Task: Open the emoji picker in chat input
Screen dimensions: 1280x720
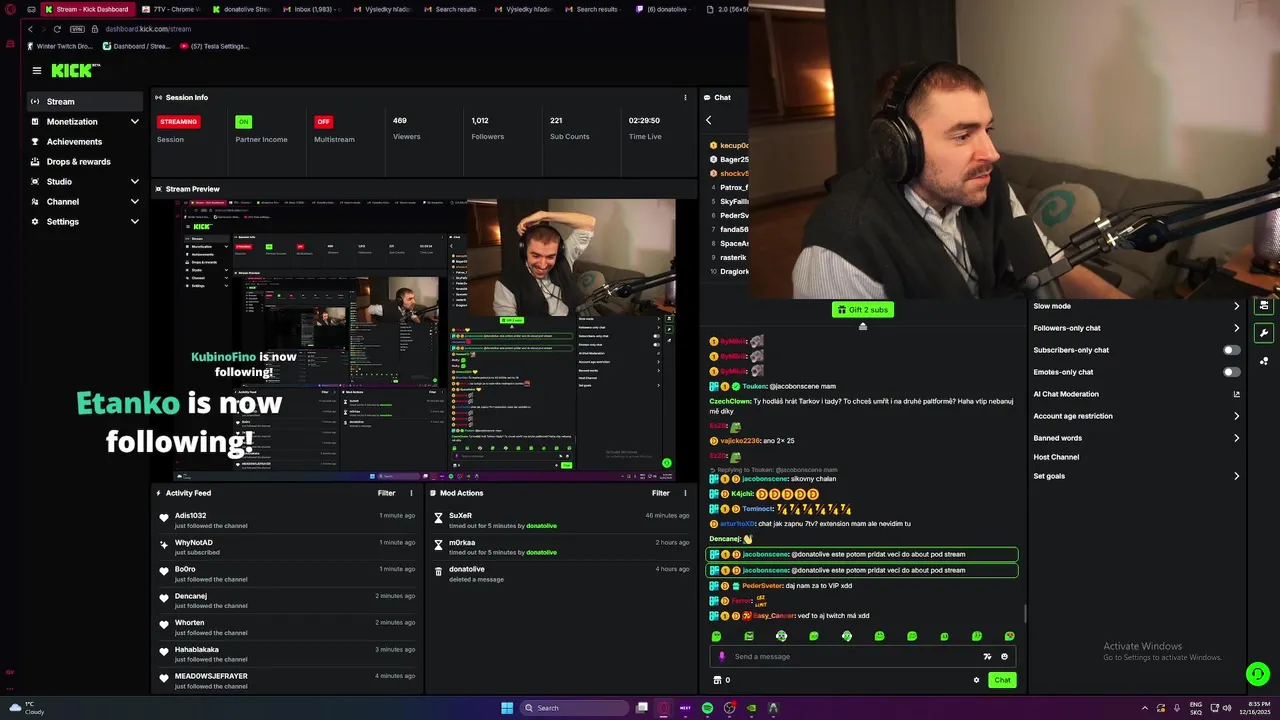Action: (1005, 657)
